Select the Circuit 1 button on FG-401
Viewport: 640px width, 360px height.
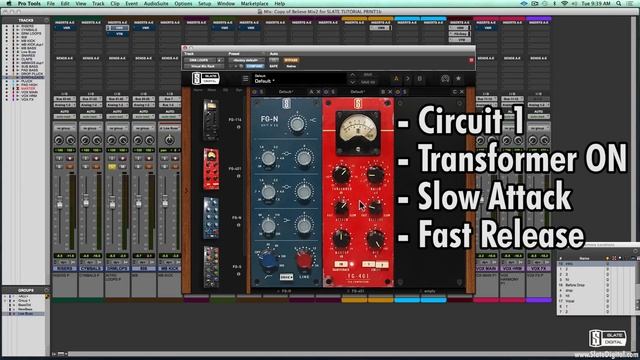[x=369, y=264]
